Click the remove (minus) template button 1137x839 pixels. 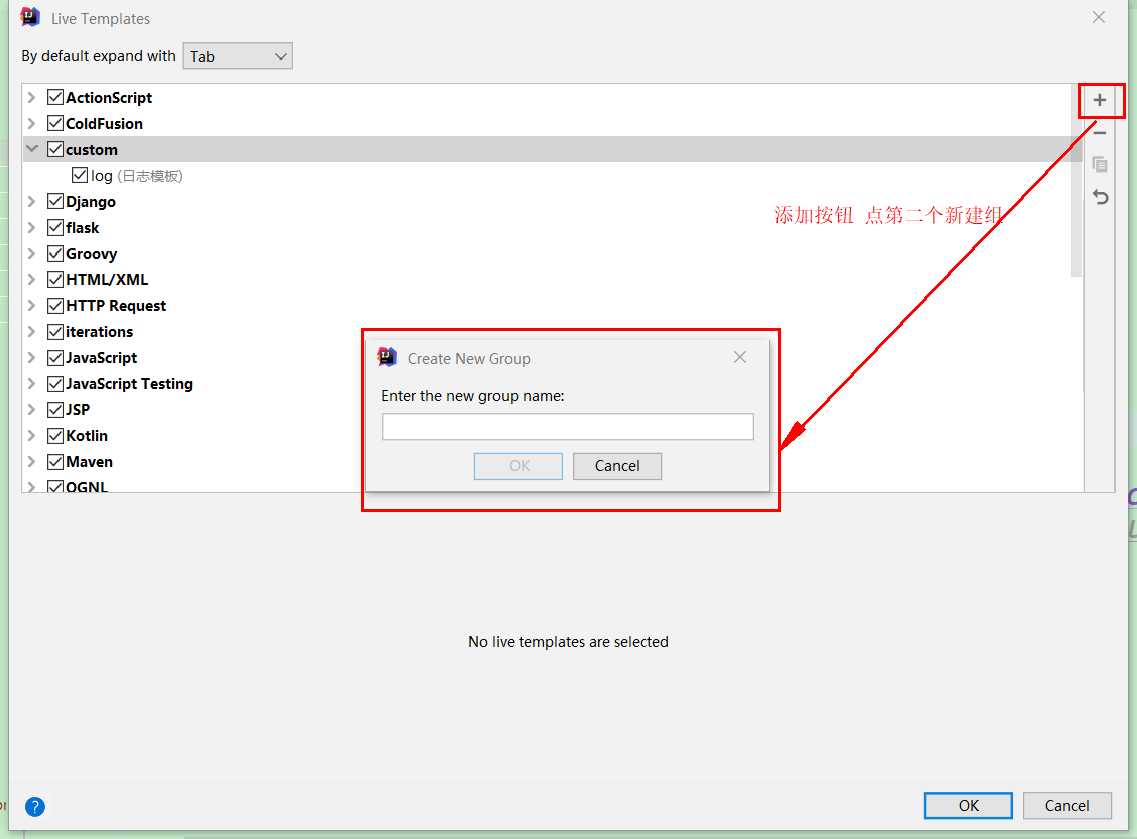(1099, 133)
